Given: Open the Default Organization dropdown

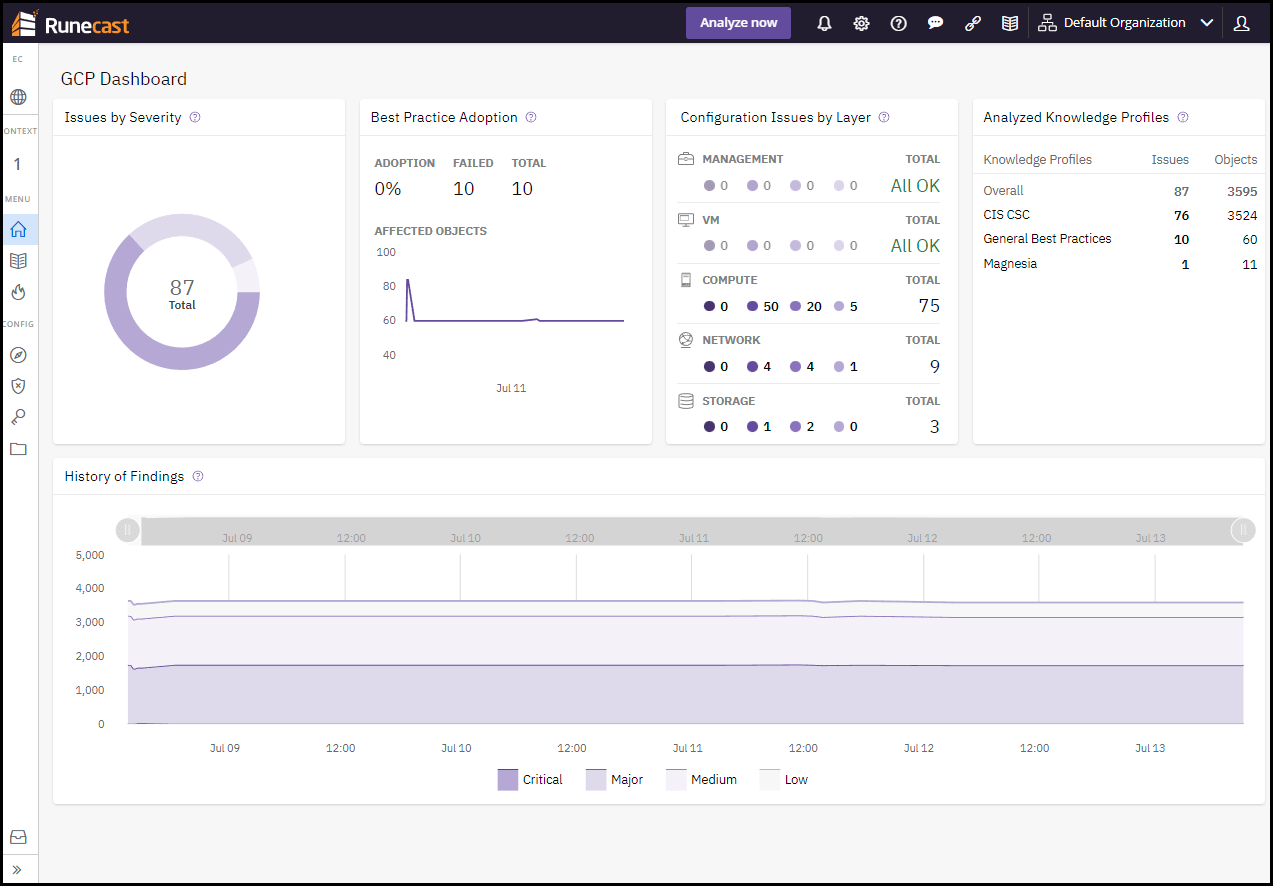Looking at the screenshot, I should coord(1125,23).
